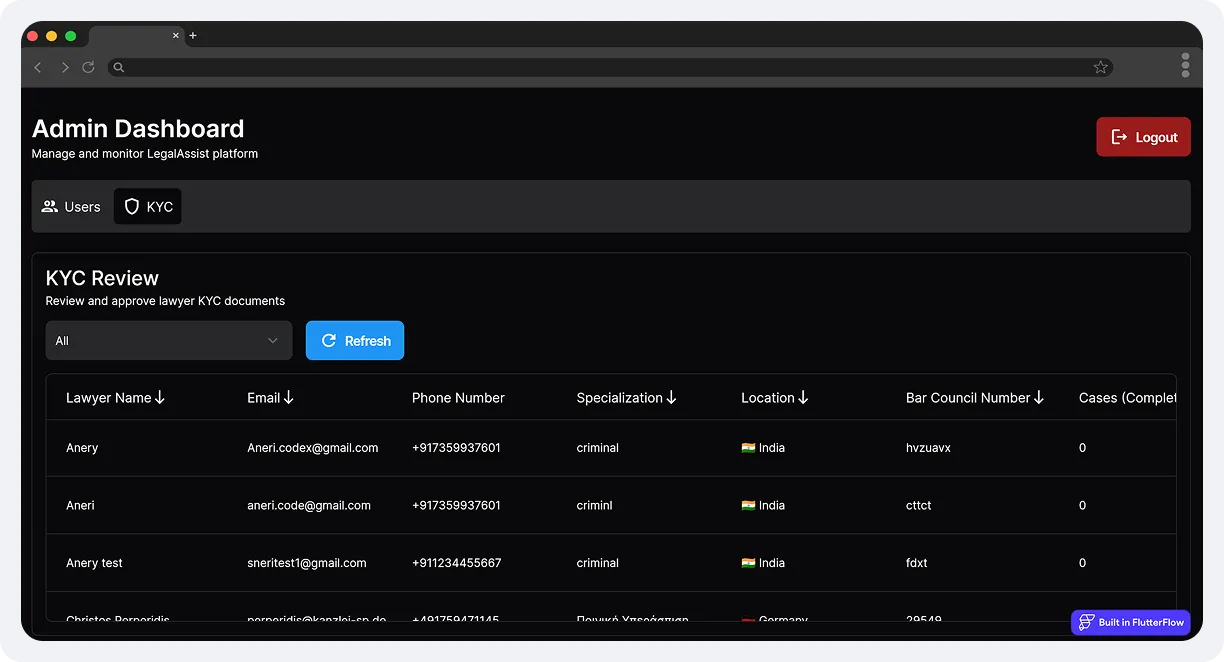This screenshot has height=662, width=1224.
Task: Sort by Location column arrow
Action: [803, 397]
